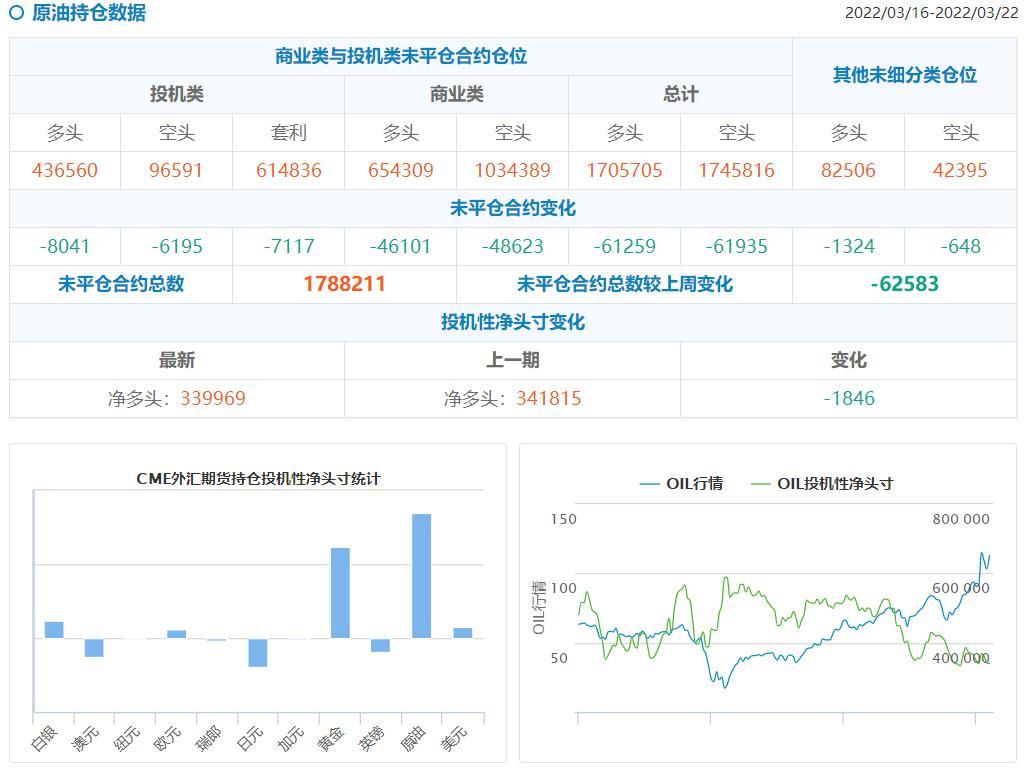Click the 黄金 bar in the bar chart

pos(340,592)
